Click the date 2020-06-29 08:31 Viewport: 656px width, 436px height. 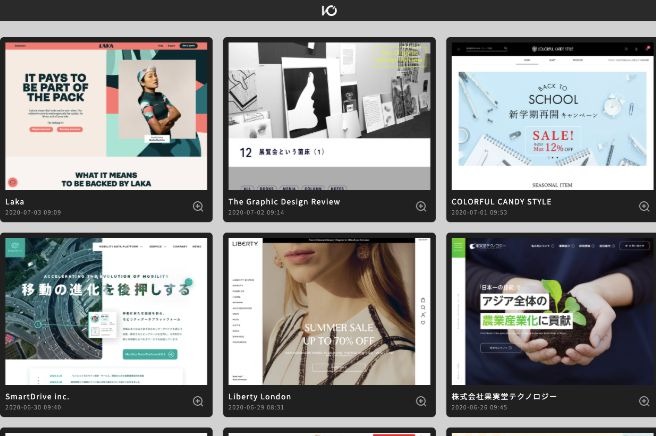coord(256,407)
